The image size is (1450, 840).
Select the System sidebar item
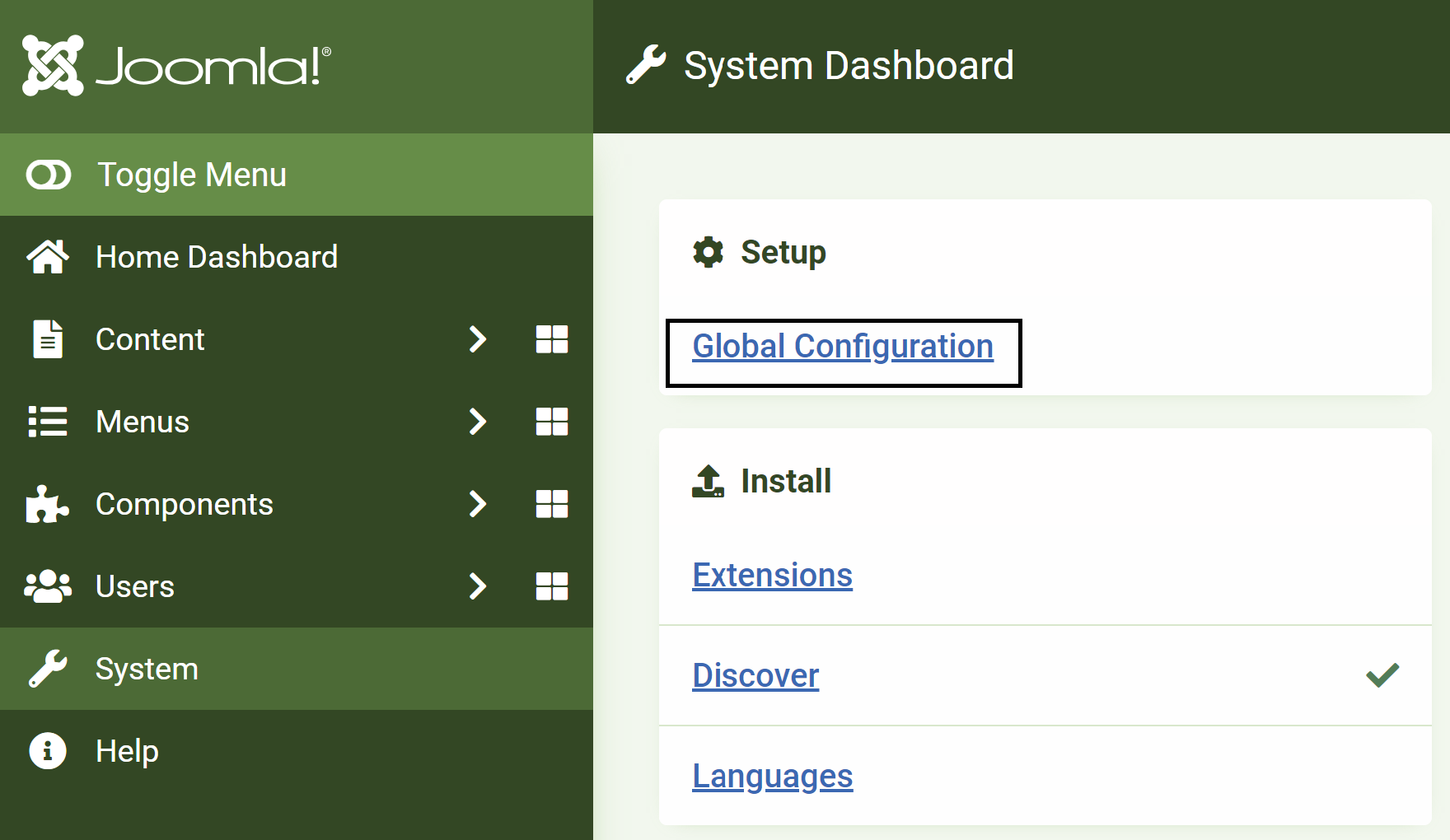297,669
